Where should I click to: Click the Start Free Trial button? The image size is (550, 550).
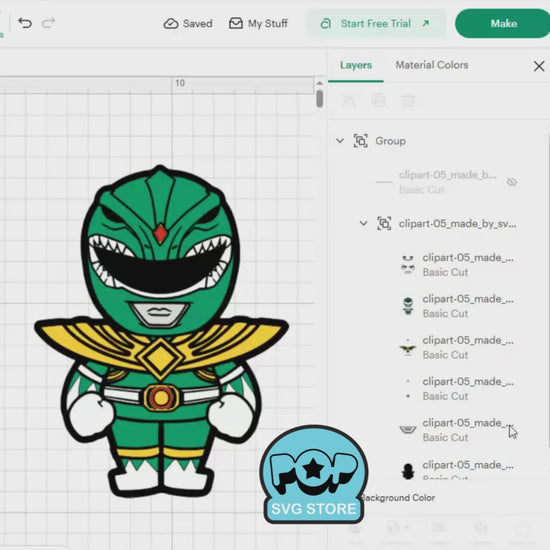[376, 24]
